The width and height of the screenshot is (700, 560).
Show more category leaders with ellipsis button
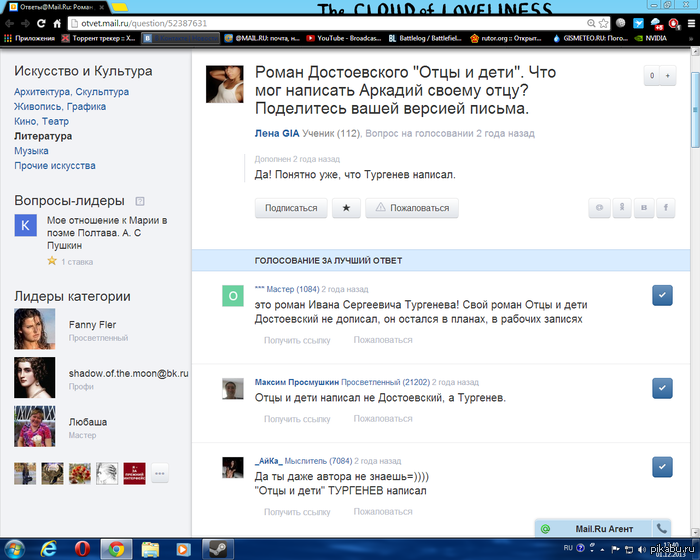(x=160, y=473)
